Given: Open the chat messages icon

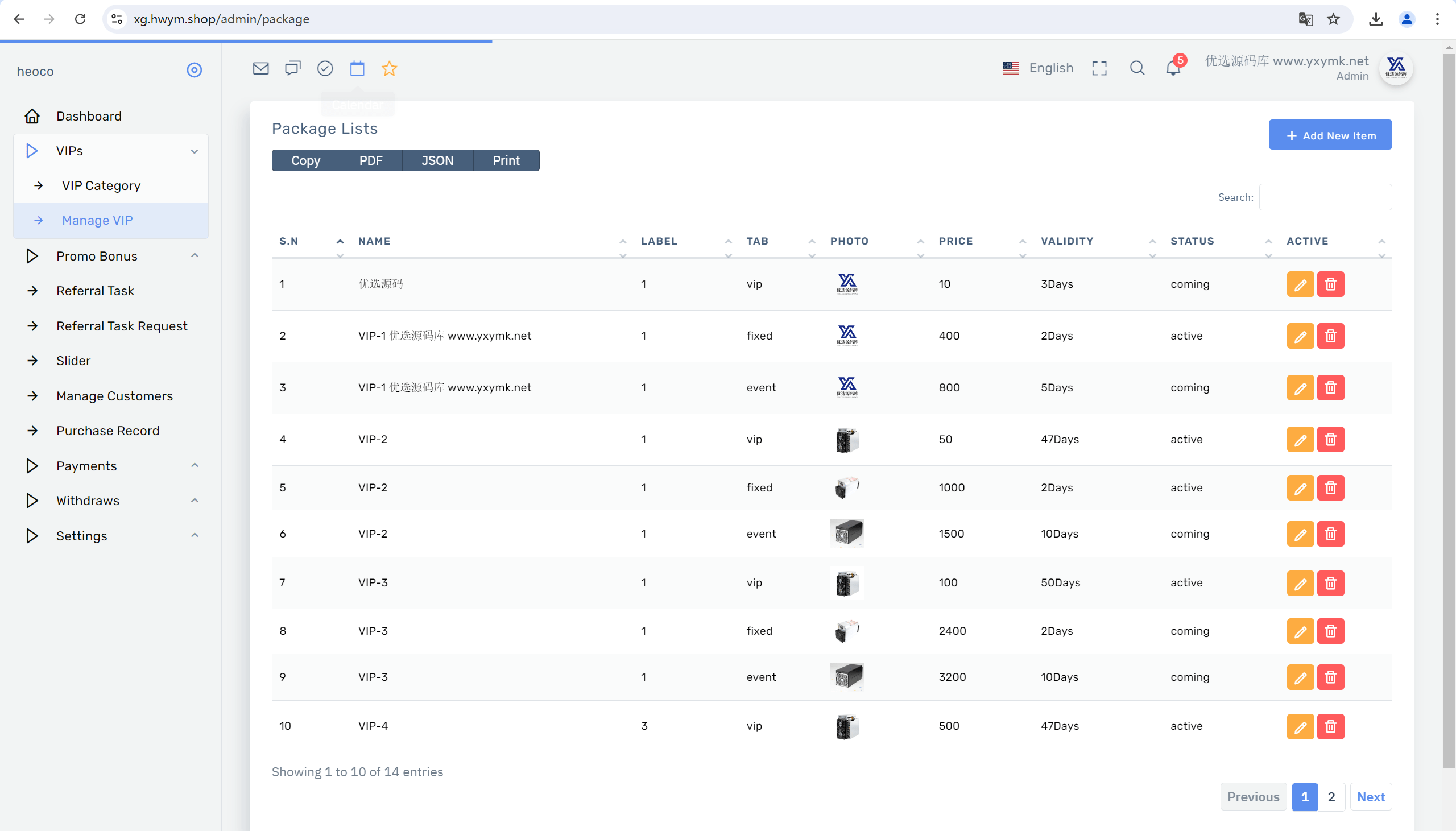Looking at the screenshot, I should pyautogui.click(x=293, y=68).
